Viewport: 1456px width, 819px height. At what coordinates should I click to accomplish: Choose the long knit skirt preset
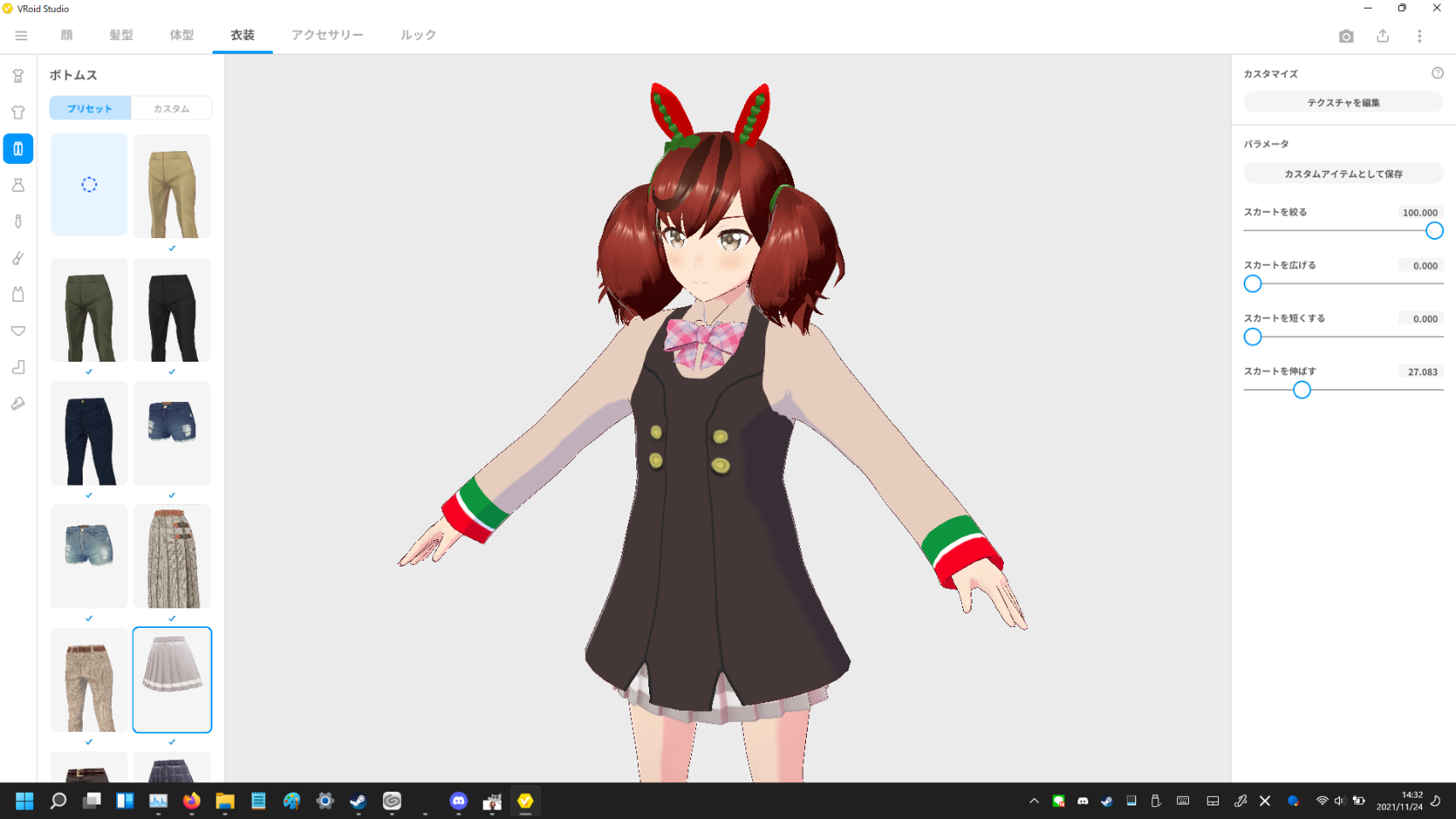click(x=172, y=556)
